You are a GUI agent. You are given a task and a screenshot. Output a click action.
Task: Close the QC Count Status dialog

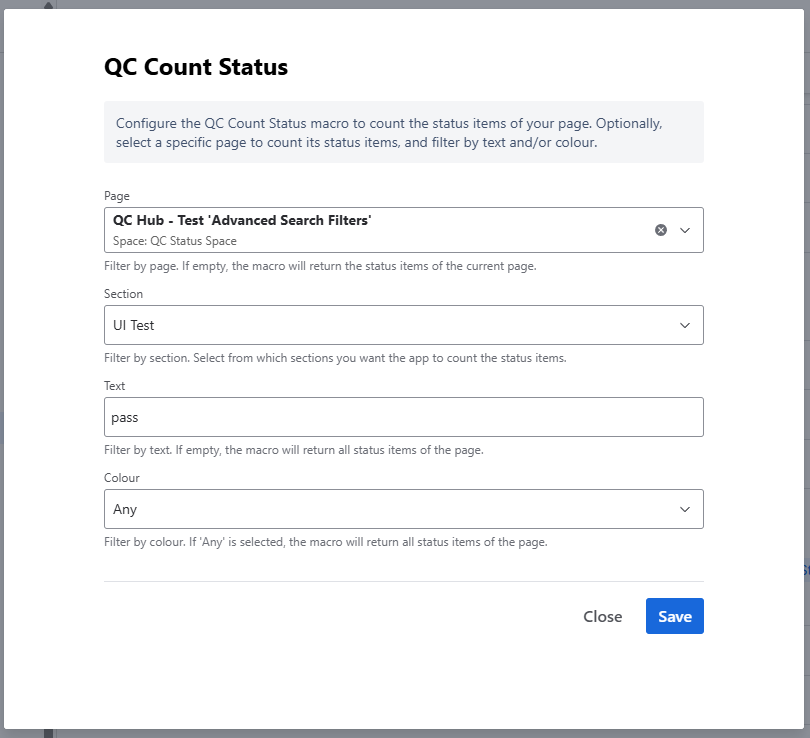pos(602,616)
